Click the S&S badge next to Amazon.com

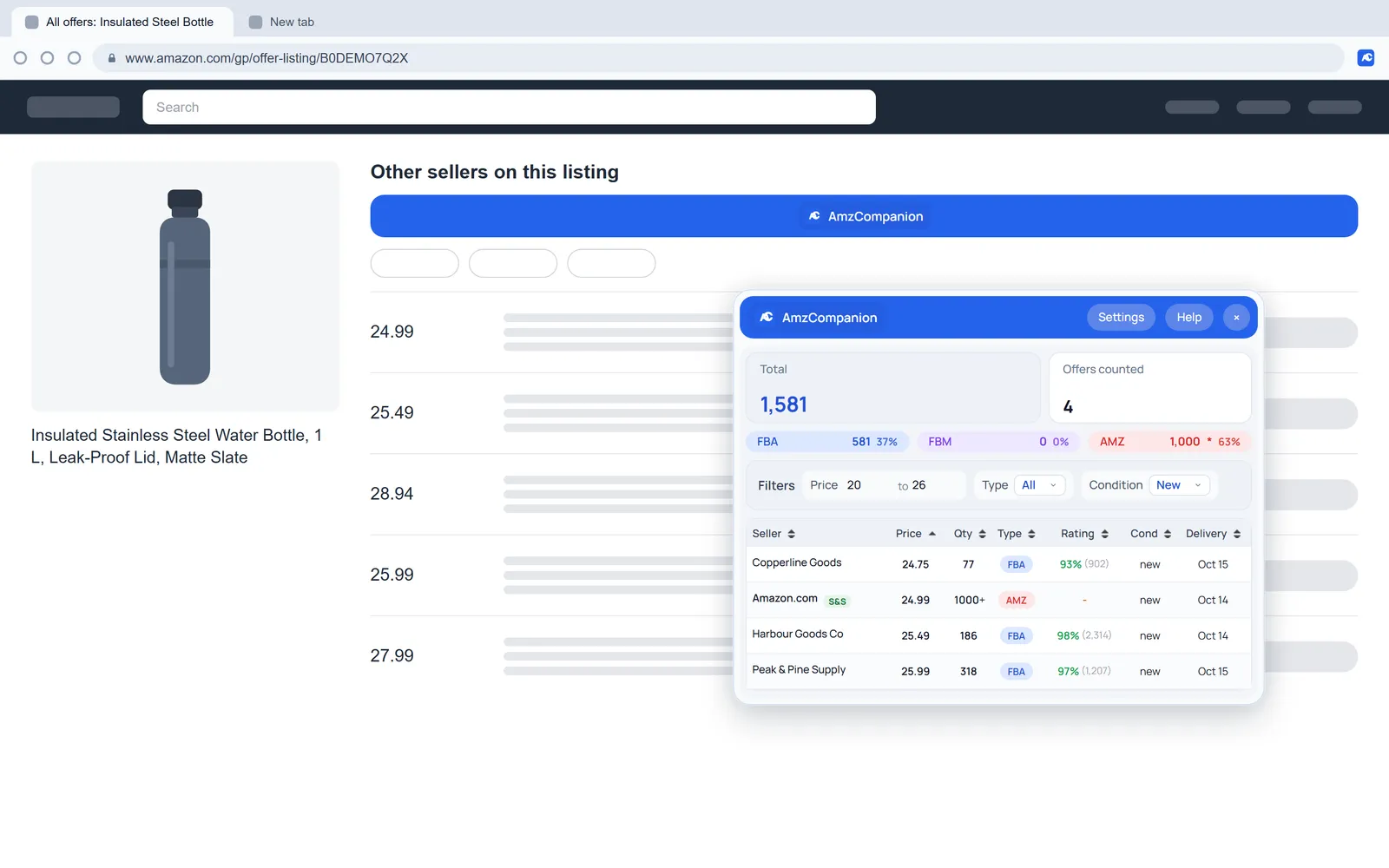tap(837, 602)
